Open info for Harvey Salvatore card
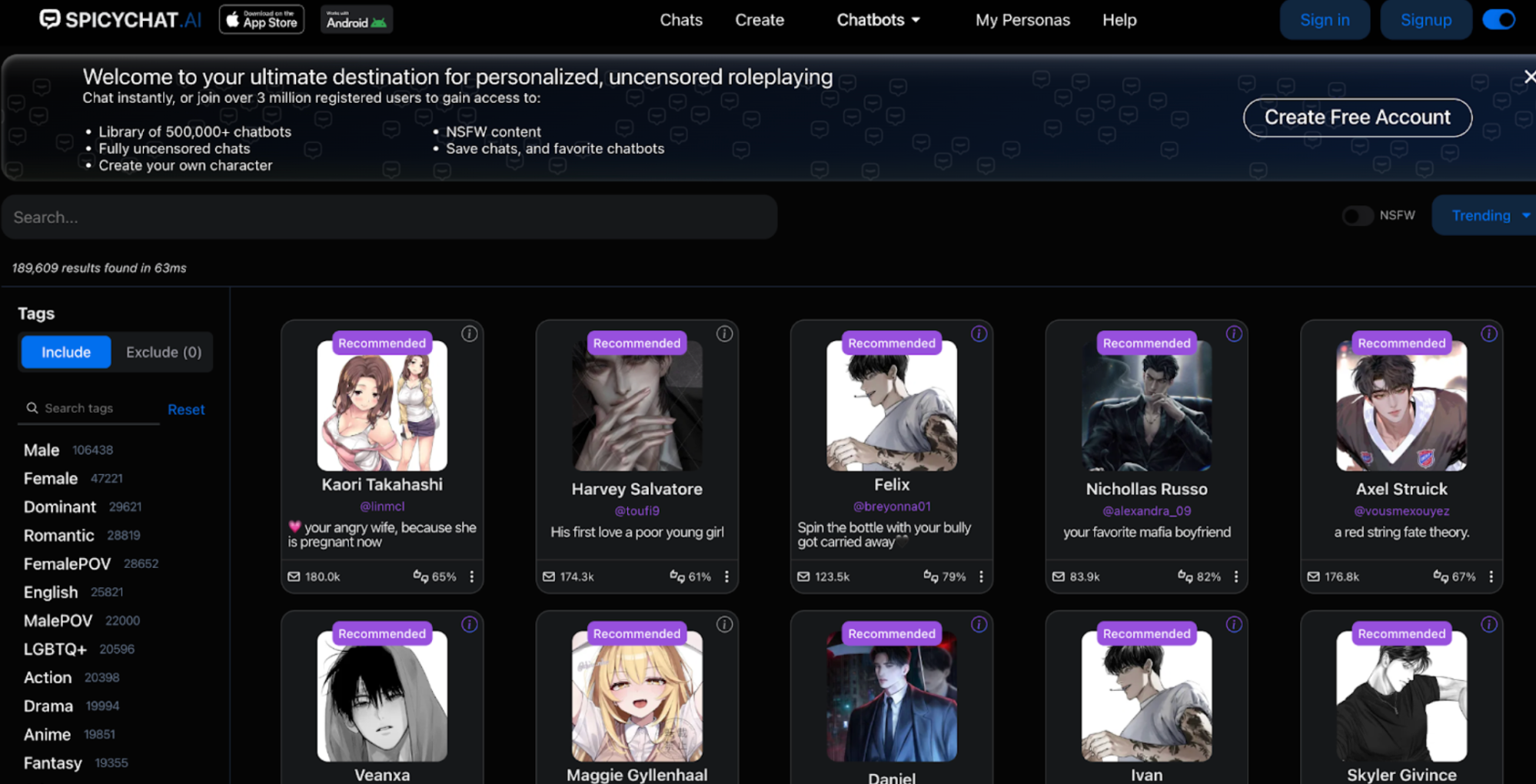The image size is (1536, 784). tap(724, 334)
